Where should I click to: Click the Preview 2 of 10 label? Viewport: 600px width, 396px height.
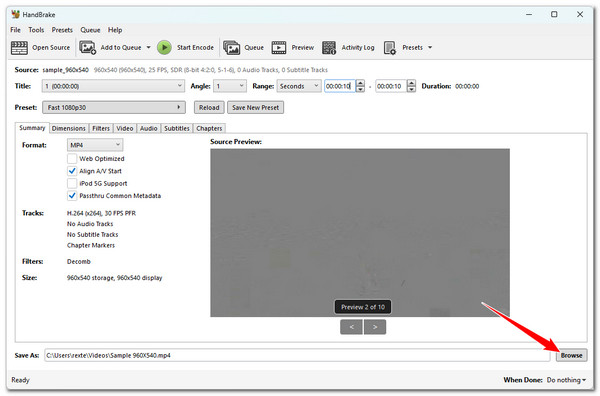363,307
